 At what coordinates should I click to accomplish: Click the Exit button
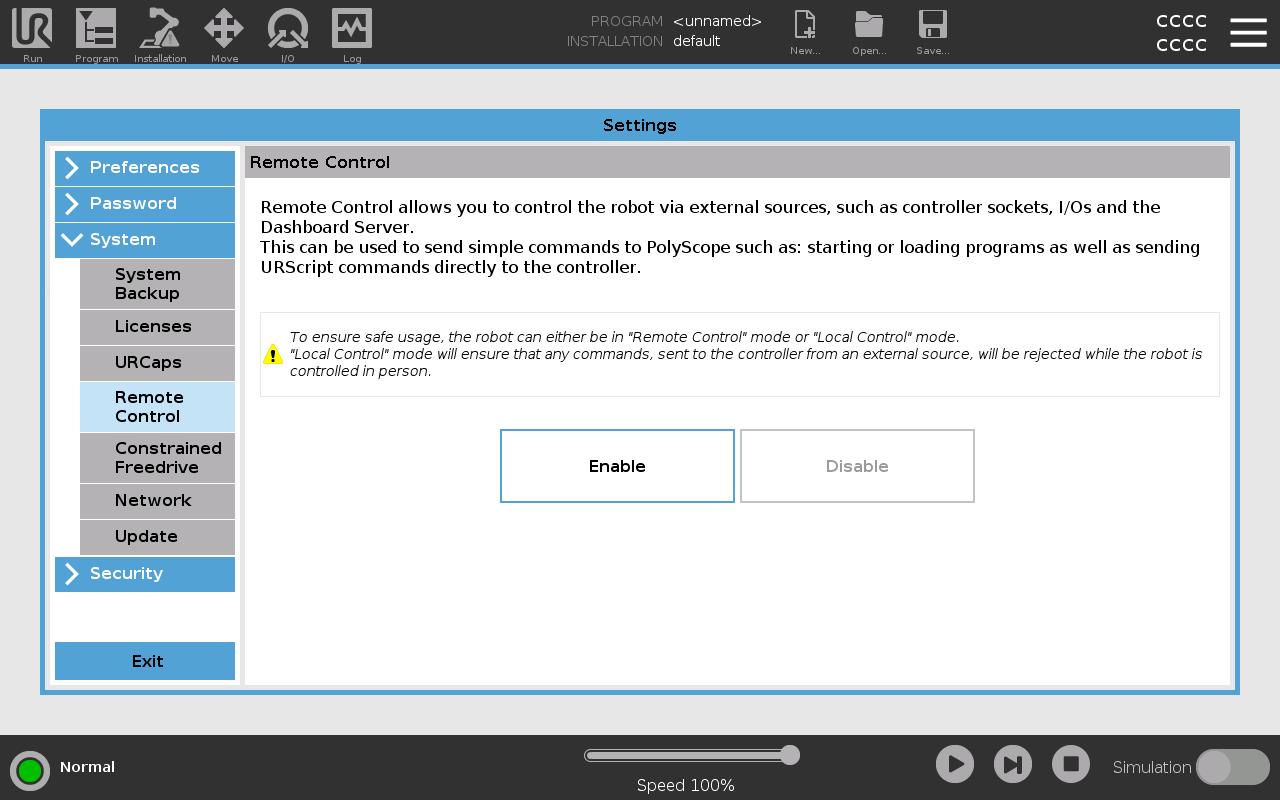(145, 661)
